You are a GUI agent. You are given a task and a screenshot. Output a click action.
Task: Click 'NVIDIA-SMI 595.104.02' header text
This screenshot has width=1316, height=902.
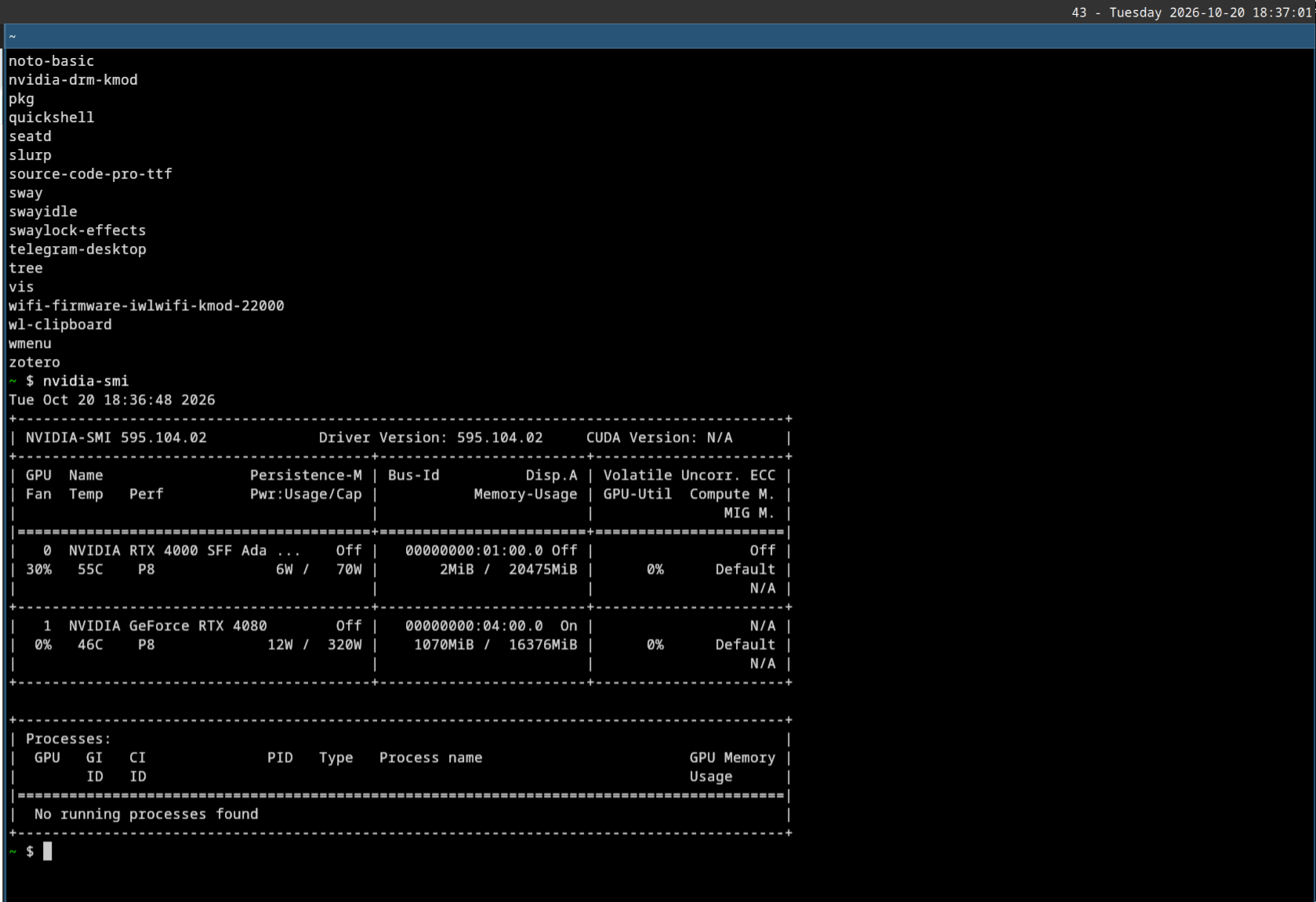pyautogui.click(x=116, y=437)
